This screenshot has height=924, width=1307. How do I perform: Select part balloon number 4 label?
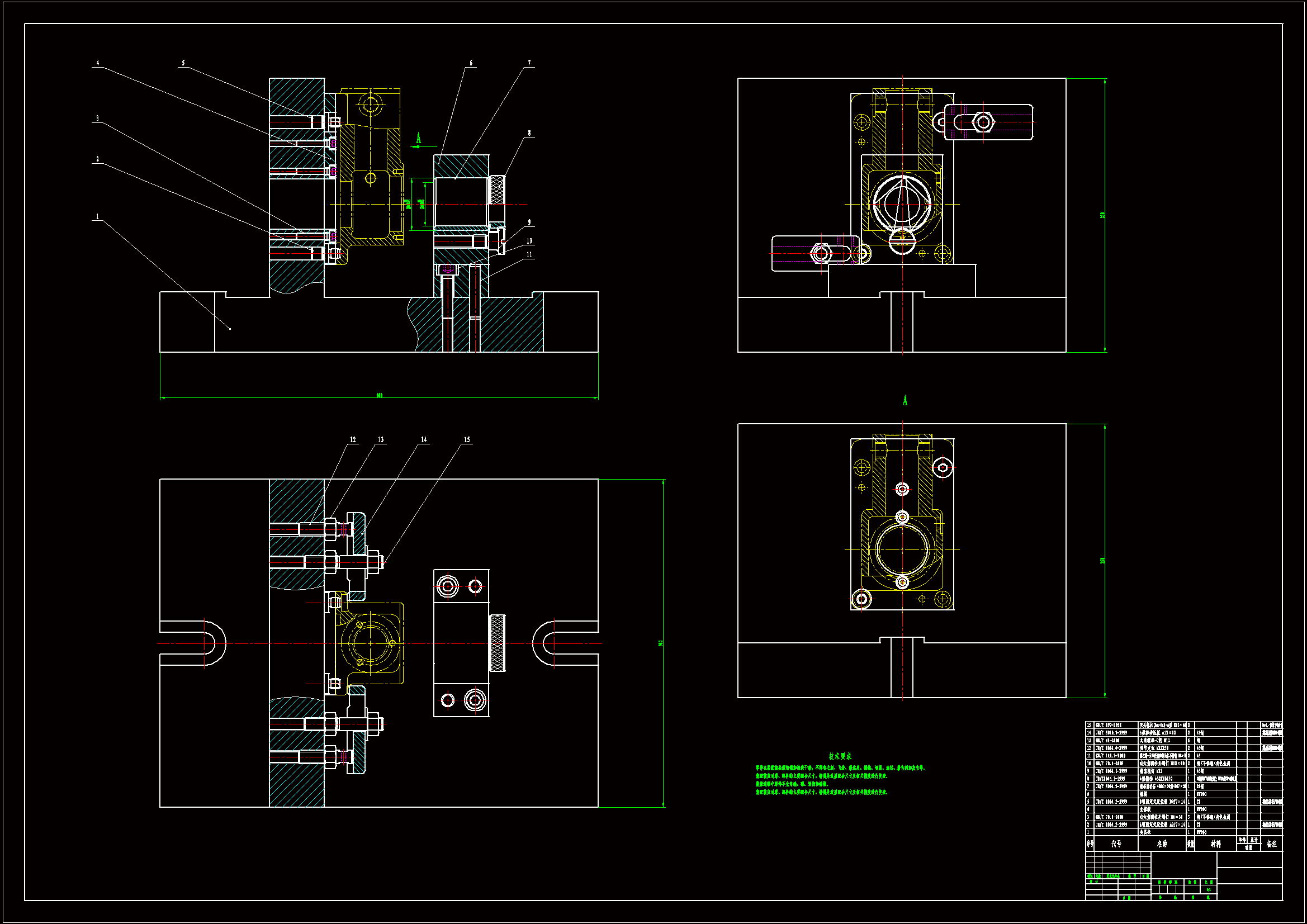[x=97, y=63]
